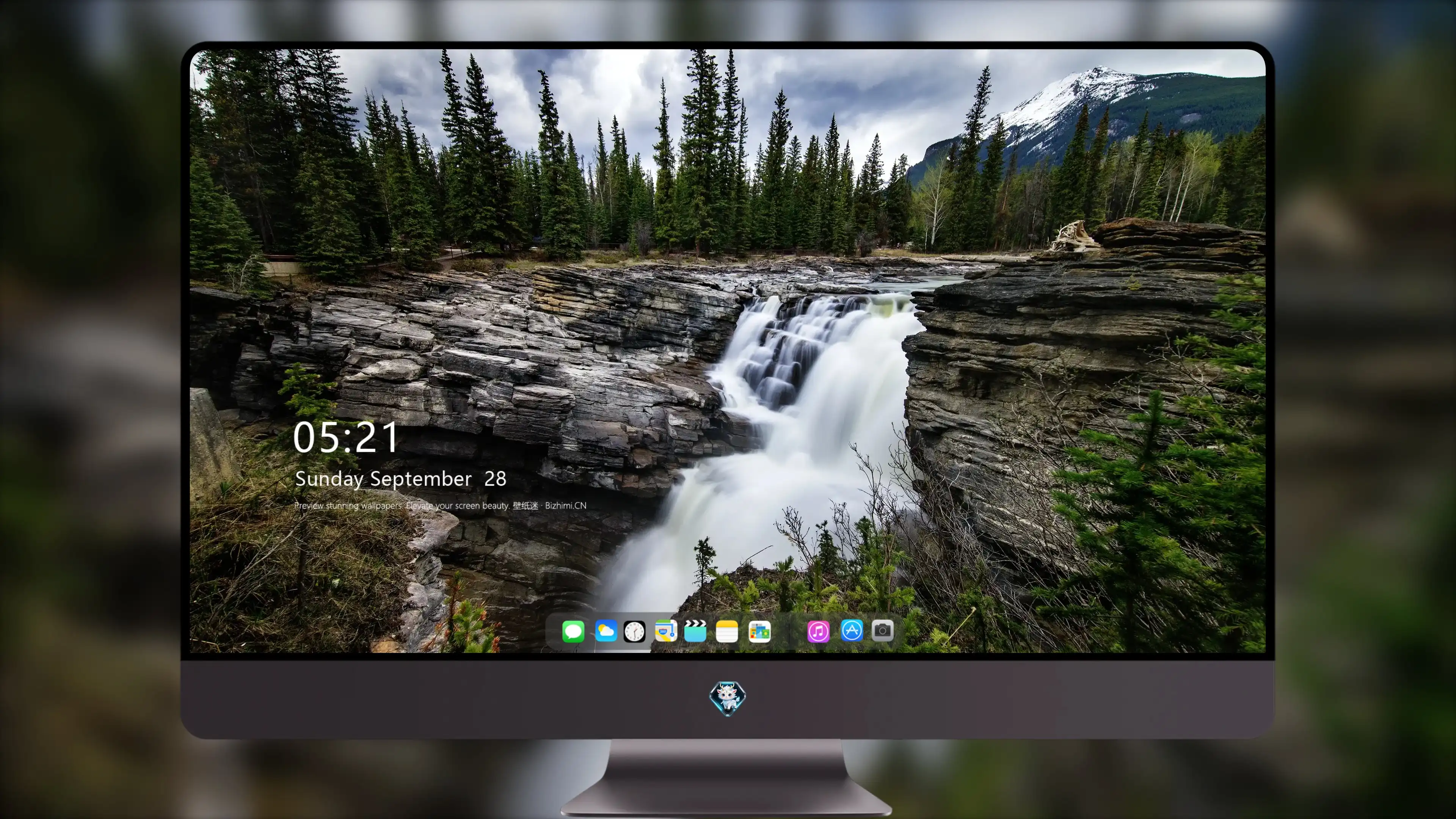Open the colorful posters gallery dock icon

click(x=759, y=631)
